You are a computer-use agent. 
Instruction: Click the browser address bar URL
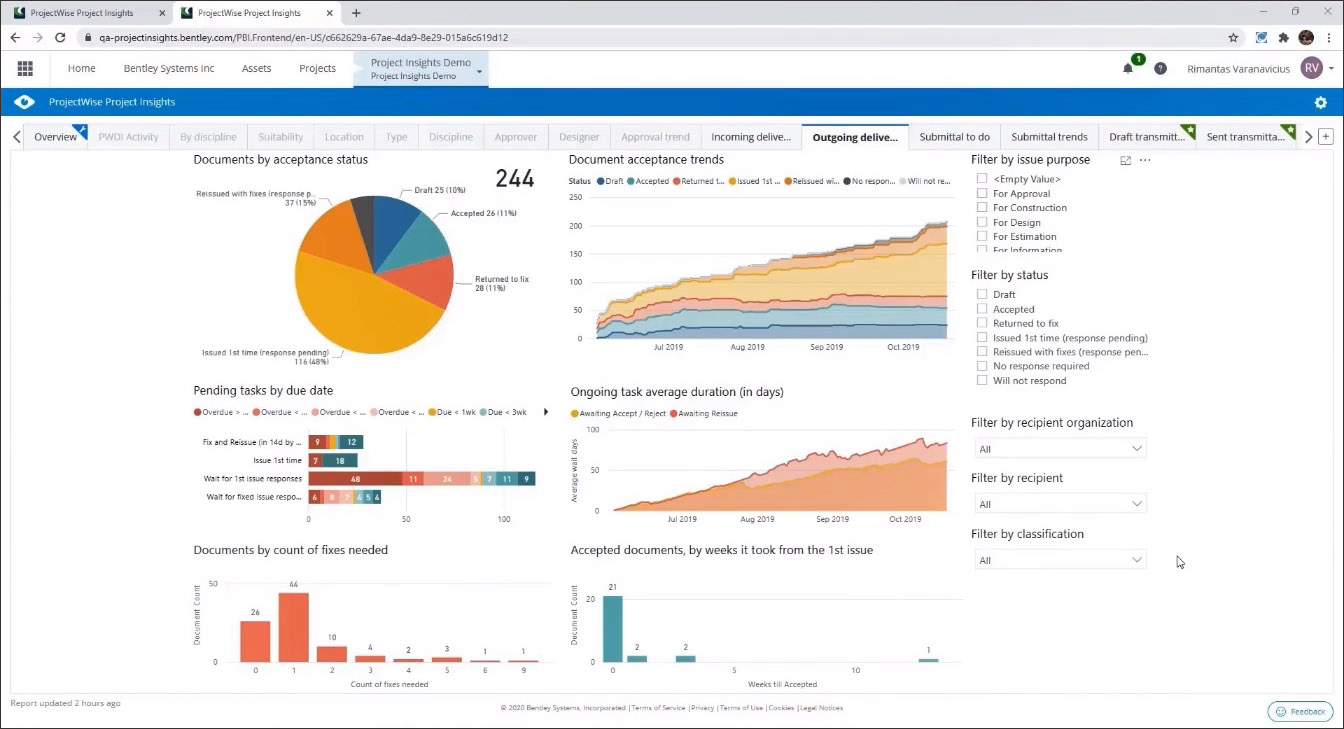tap(302, 38)
